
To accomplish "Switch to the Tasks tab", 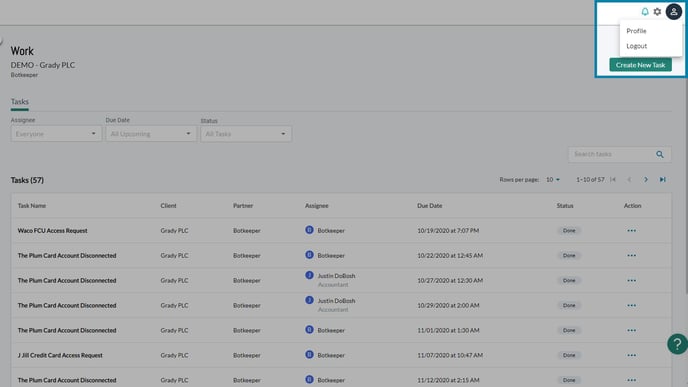I will (x=20, y=102).
